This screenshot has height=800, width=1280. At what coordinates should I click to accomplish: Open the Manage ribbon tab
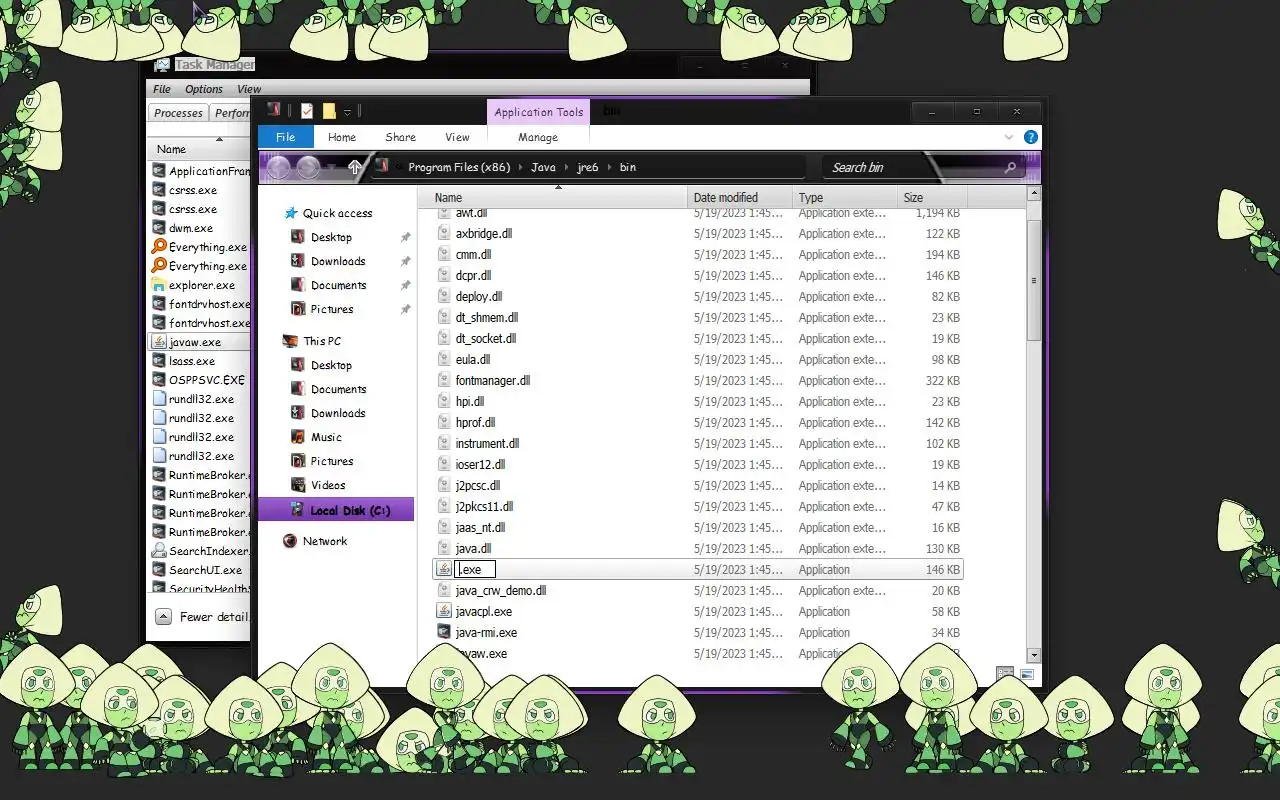(x=538, y=137)
